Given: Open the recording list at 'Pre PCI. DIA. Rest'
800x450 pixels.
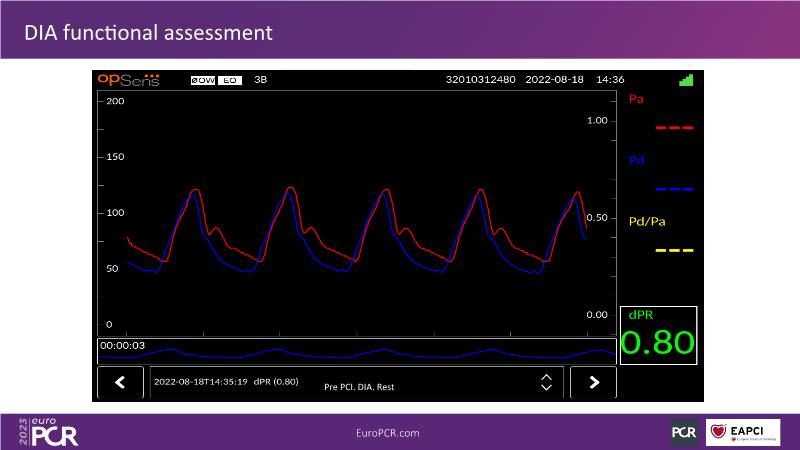Looking at the screenshot, I should 359,386.
